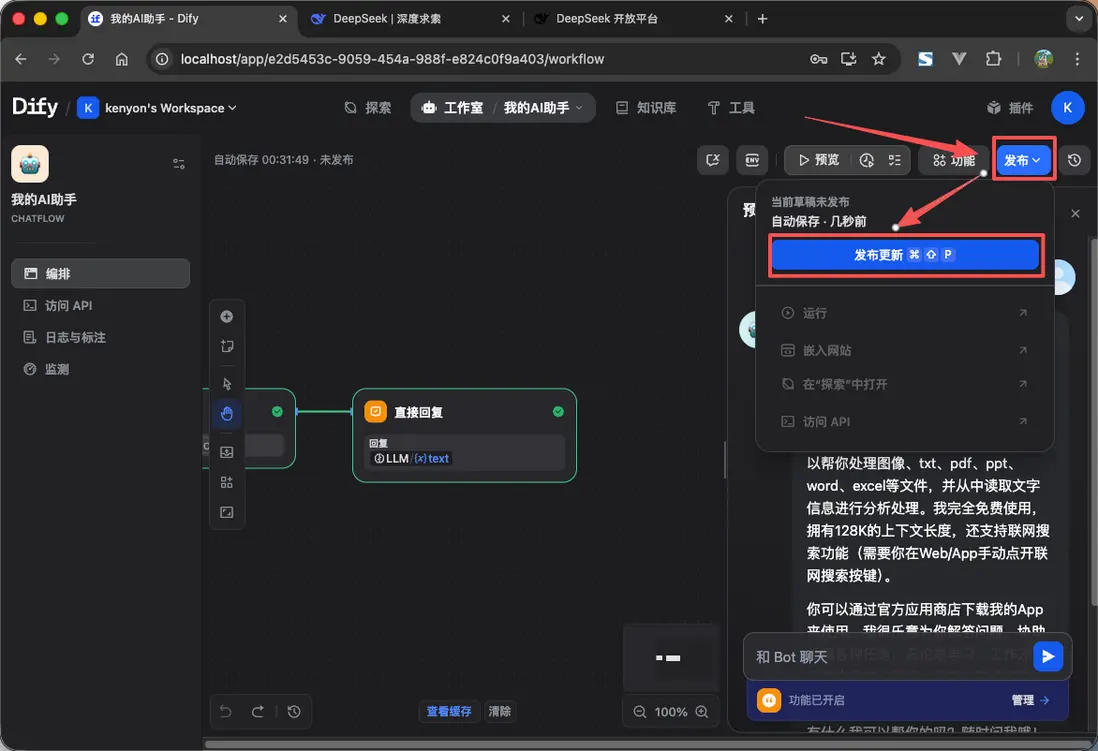This screenshot has width=1098, height=751.
Task: Switch to the pointer selection tool
Action: click(x=227, y=383)
